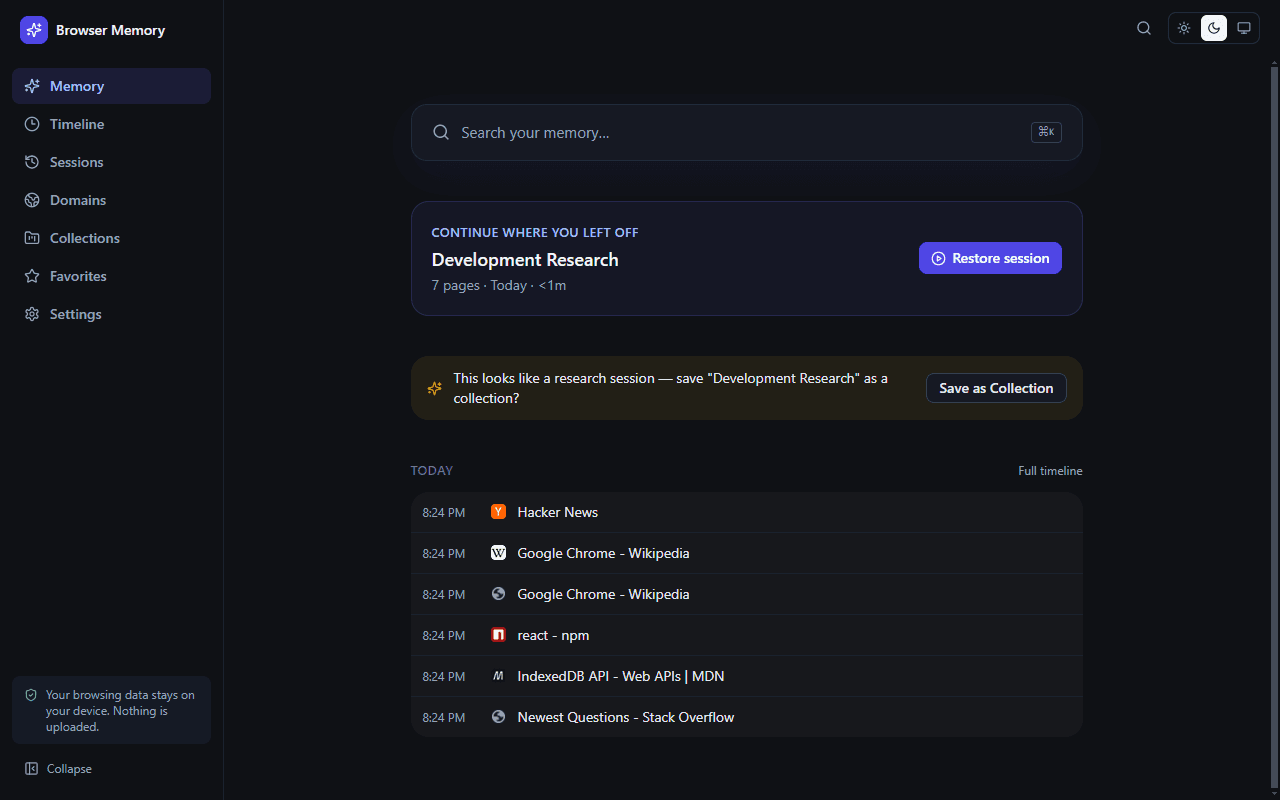Open Settings from the sidebar
The width and height of the screenshot is (1280, 800).
tap(111, 314)
